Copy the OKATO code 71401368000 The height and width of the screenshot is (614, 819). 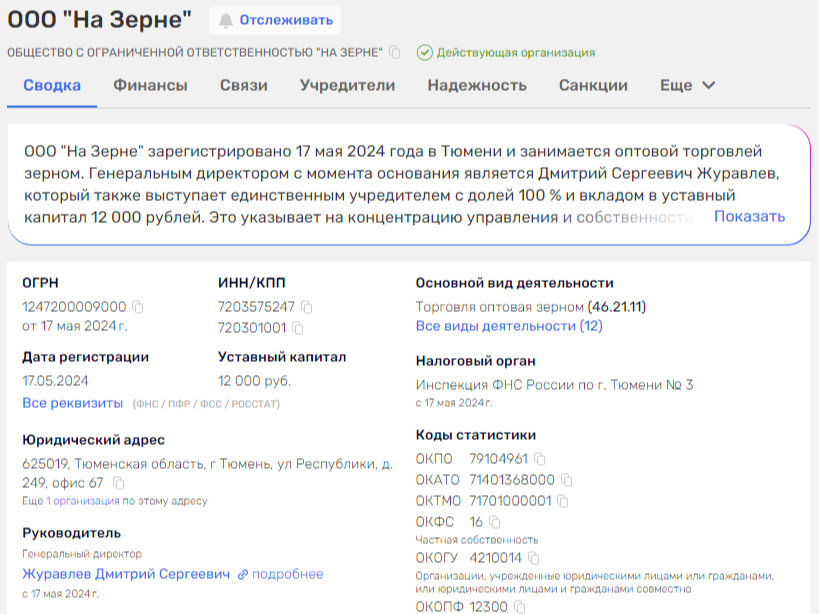pos(566,480)
